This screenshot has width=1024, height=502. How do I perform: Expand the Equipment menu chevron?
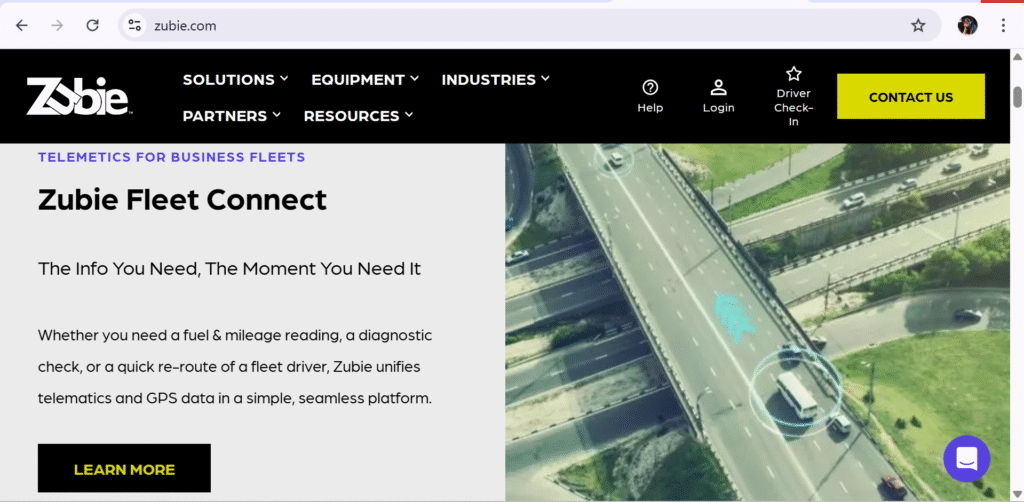(x=415, y=78)
